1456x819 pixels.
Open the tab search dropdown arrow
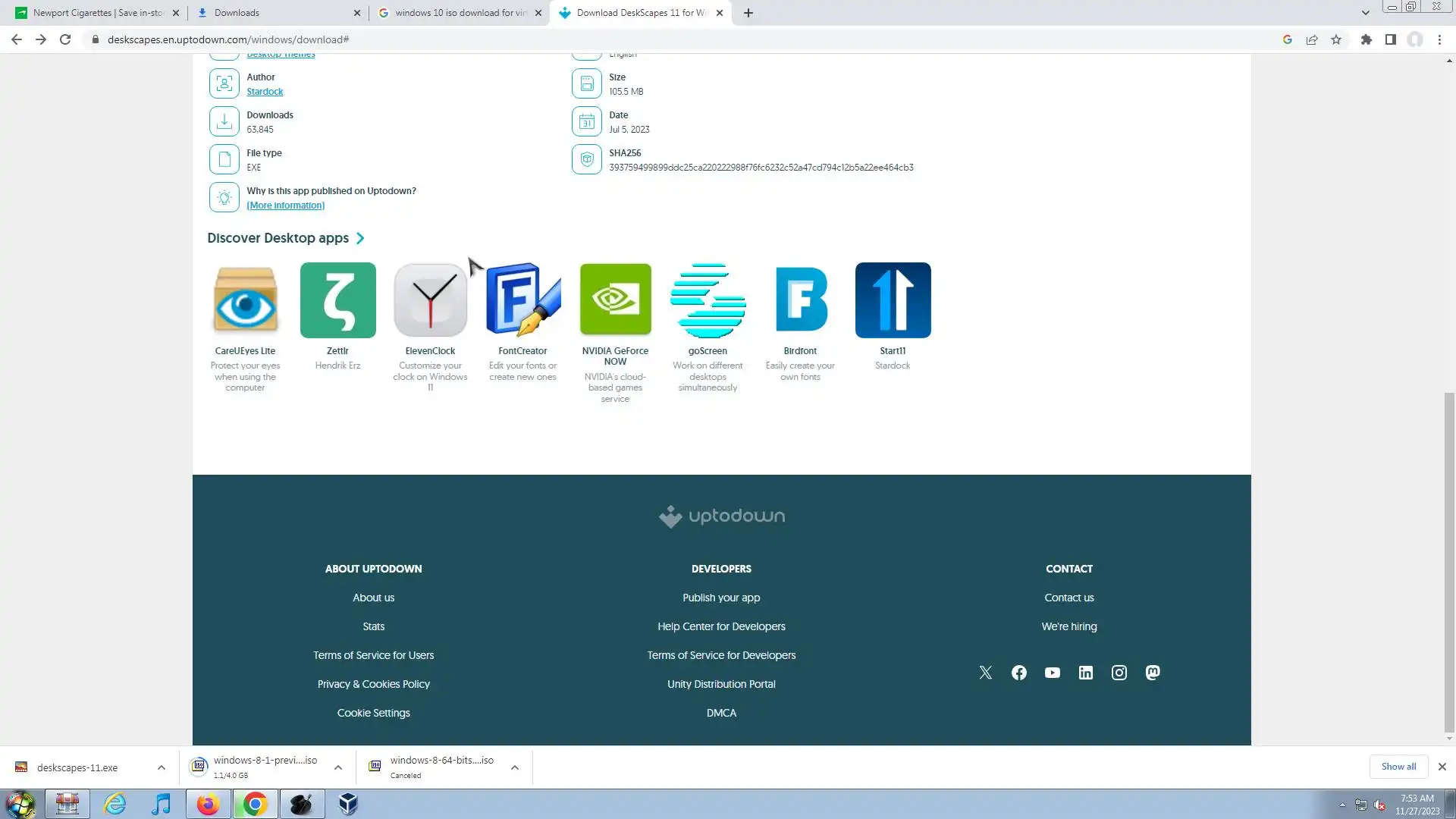point(1365,13)
